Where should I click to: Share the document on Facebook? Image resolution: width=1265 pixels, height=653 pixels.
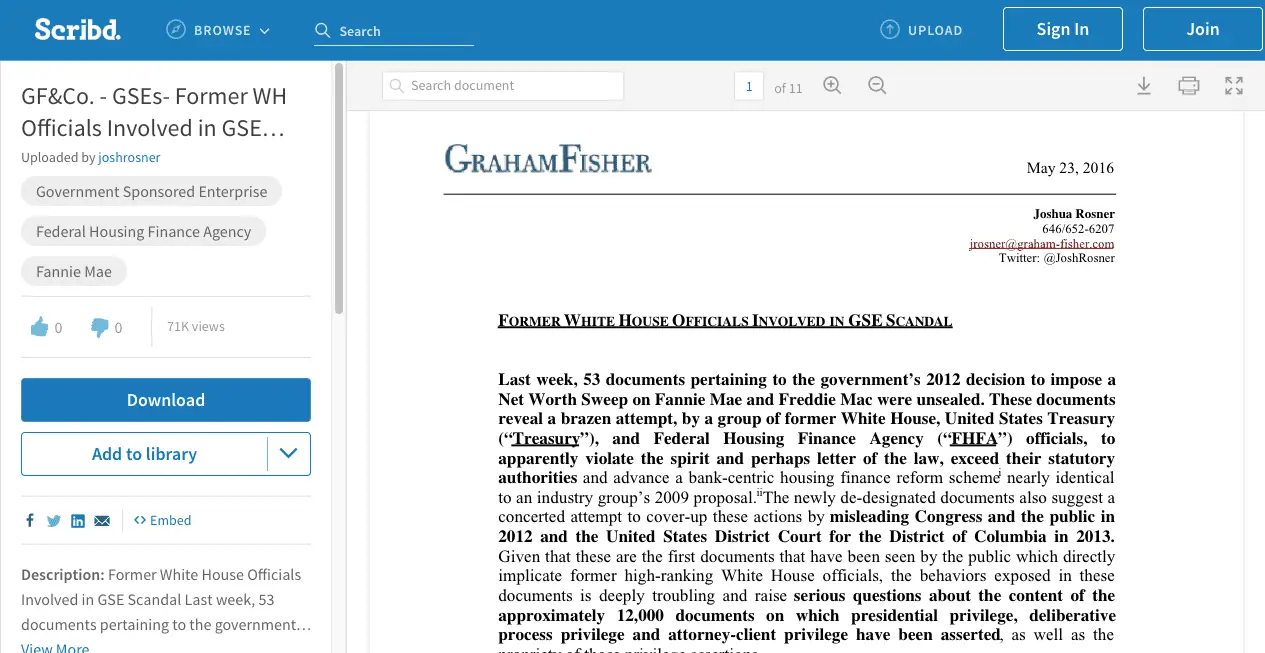(30, 520)
